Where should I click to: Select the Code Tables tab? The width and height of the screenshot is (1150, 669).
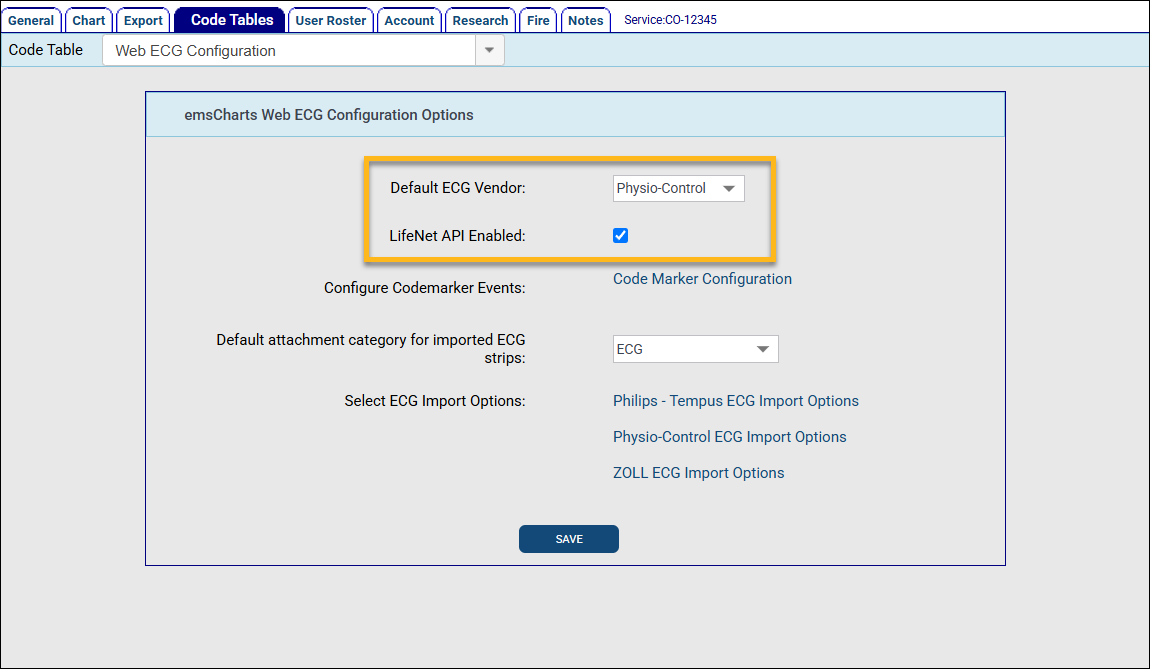click(x=231, y=20)
